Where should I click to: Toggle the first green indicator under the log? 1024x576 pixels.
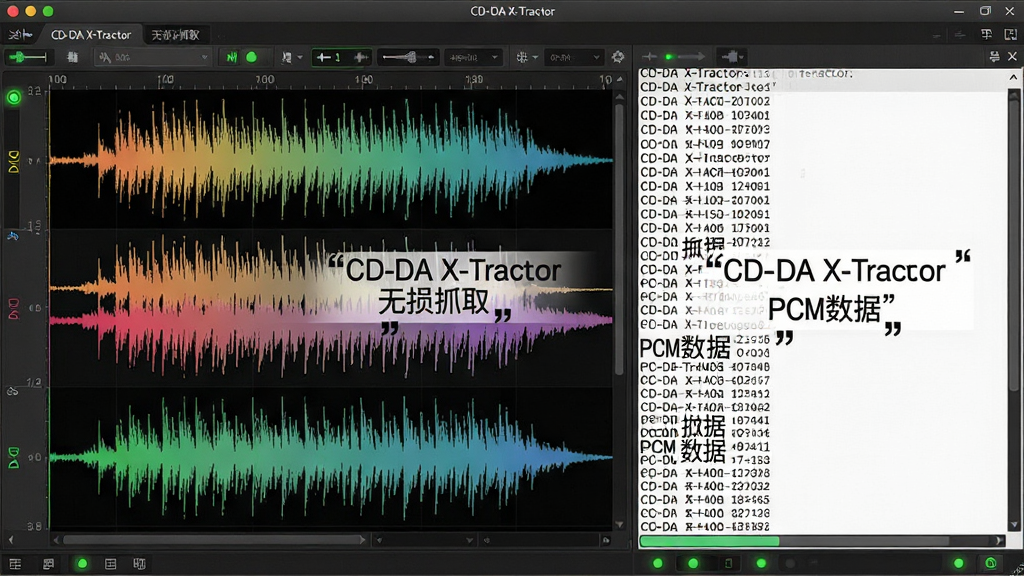point(658,563)
